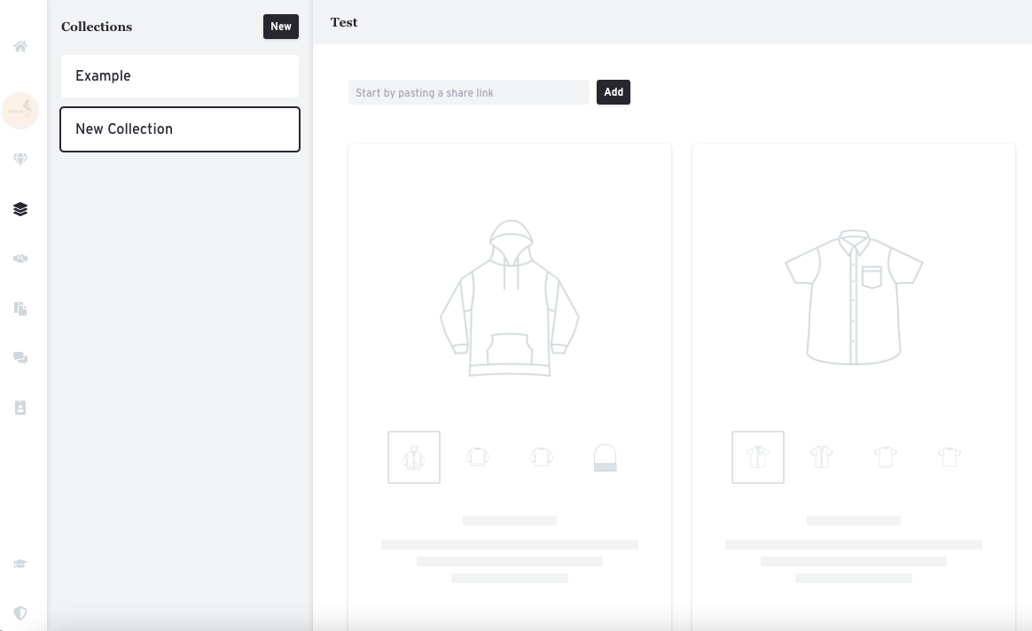Choose the striped jersey variant thumbnail
This screenshot has height=631, width=1032.
[x=821, y=457]
